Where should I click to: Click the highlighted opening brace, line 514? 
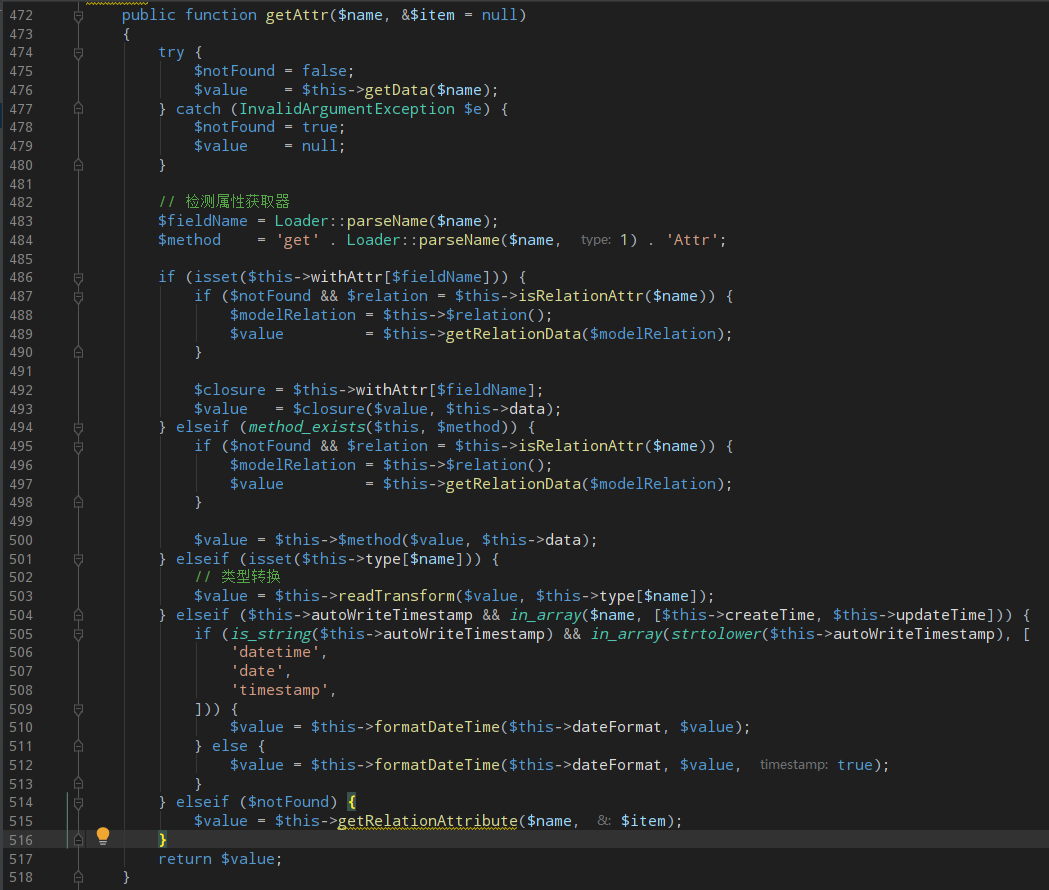[352, 802]
